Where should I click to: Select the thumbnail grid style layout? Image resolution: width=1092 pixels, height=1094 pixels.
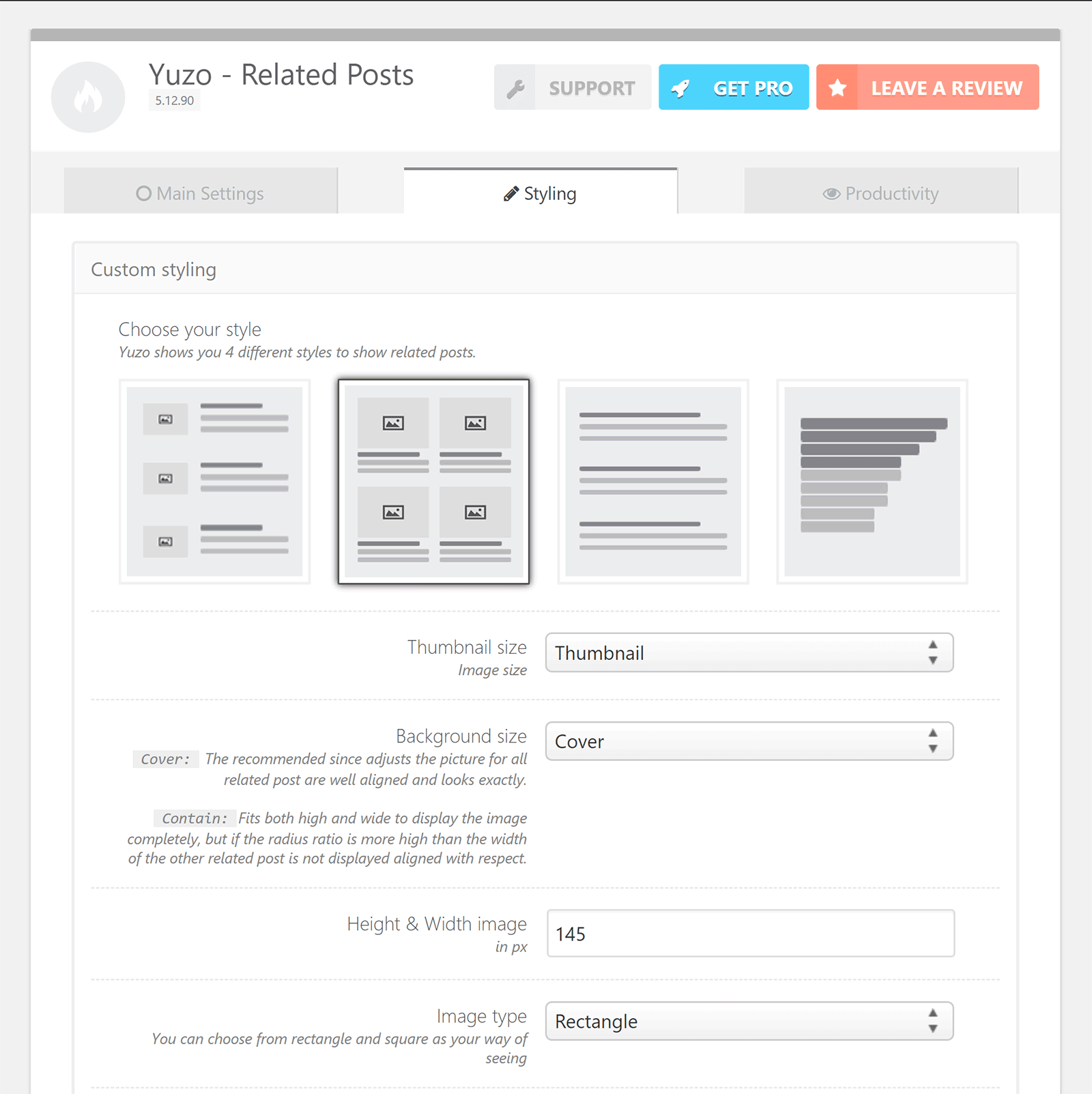[x=434, y=482]
